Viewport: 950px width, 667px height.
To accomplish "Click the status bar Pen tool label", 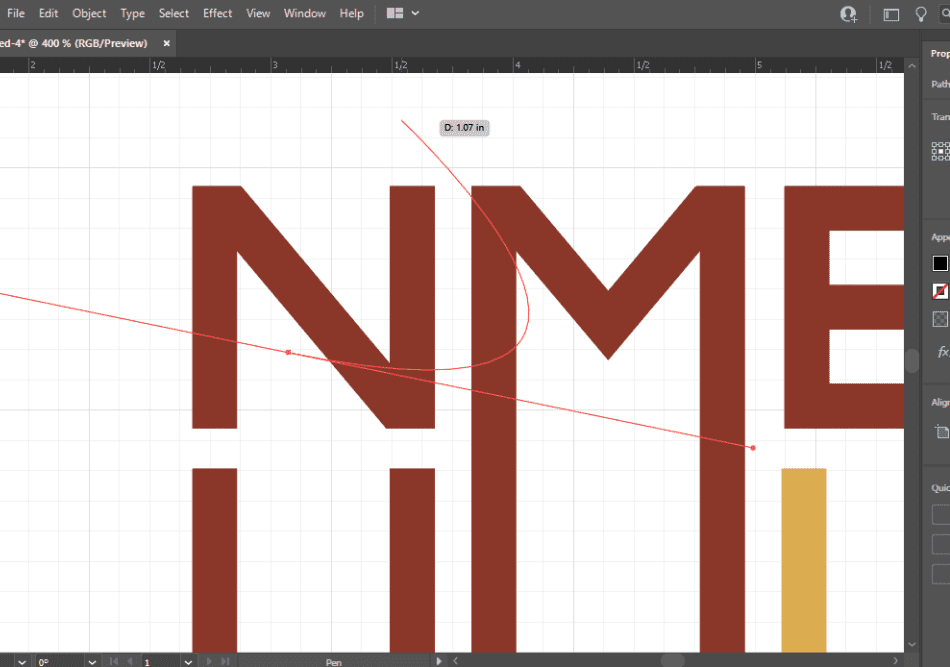I will [x=334, y=662].
